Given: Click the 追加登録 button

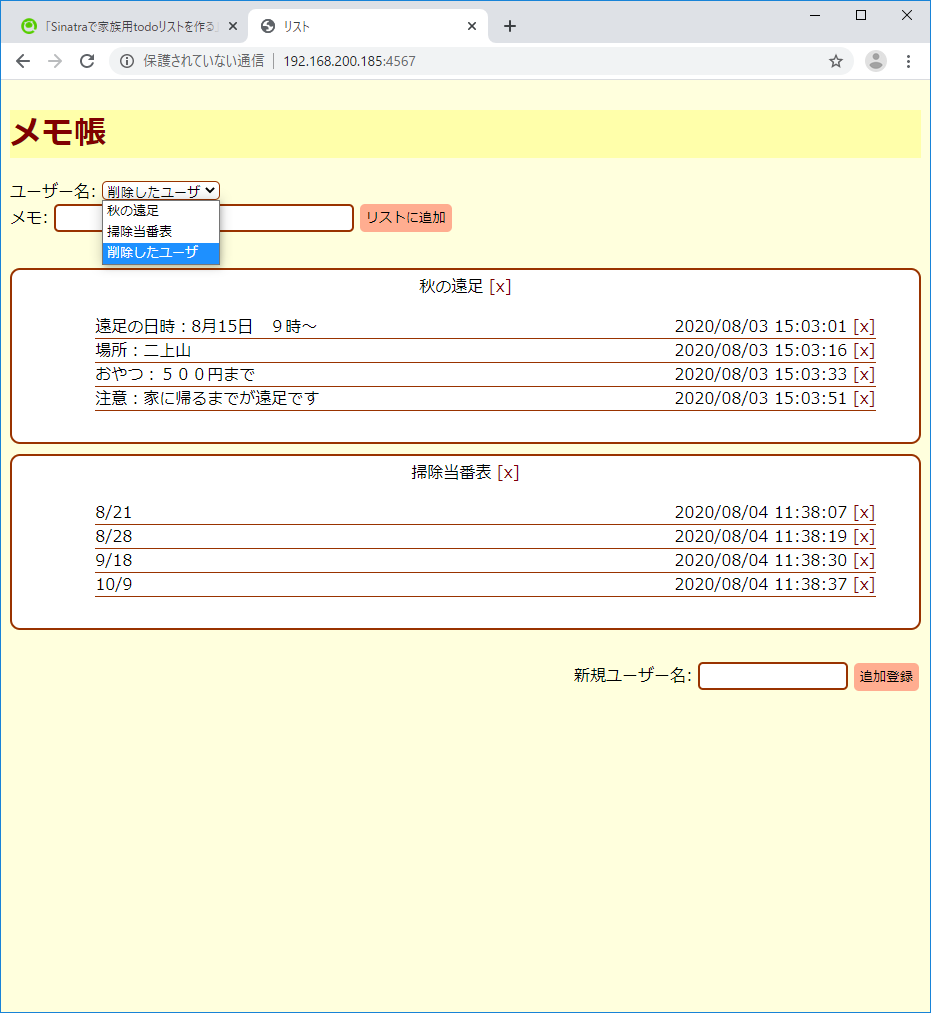Looking at the screenshot, I should [886, 676].
